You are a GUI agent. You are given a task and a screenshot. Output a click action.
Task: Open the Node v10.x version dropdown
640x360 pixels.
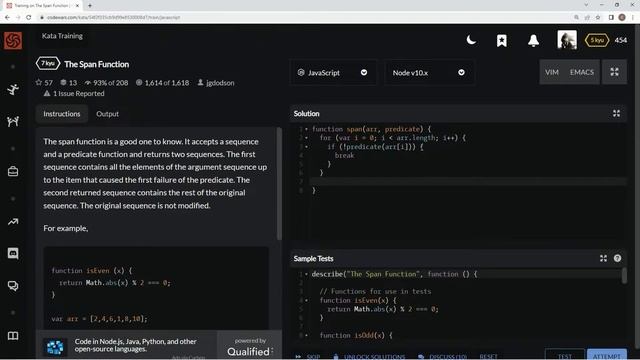tap(429, 73)
